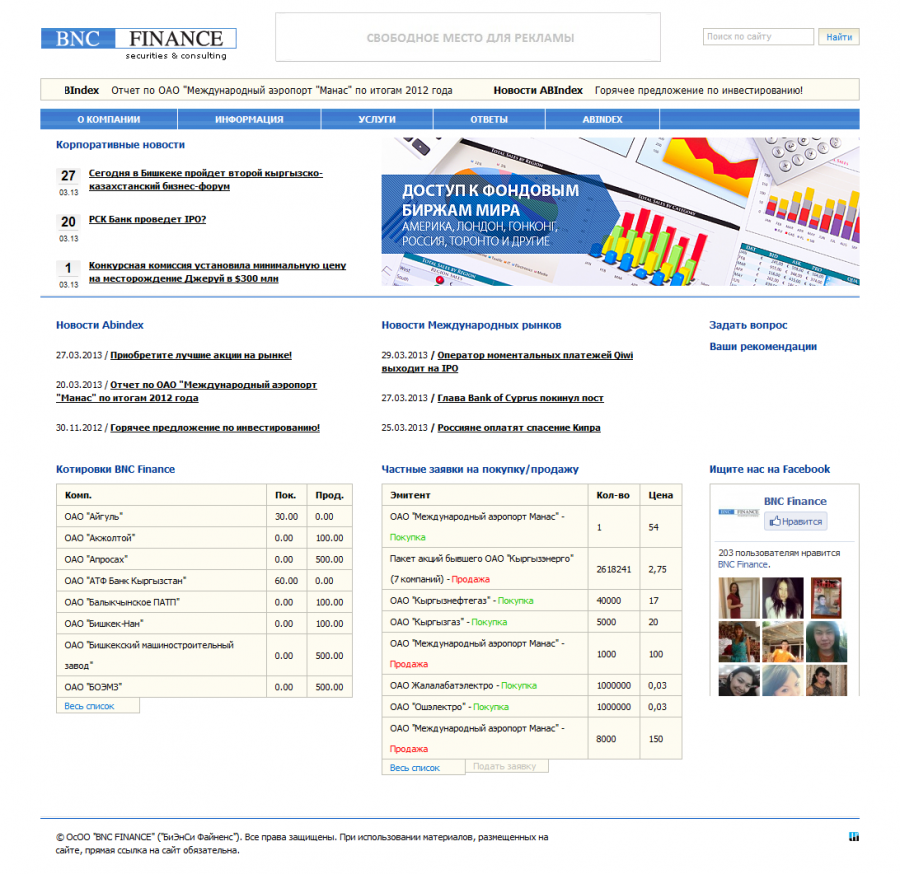Click the date badge showing 20

point(68,222)
